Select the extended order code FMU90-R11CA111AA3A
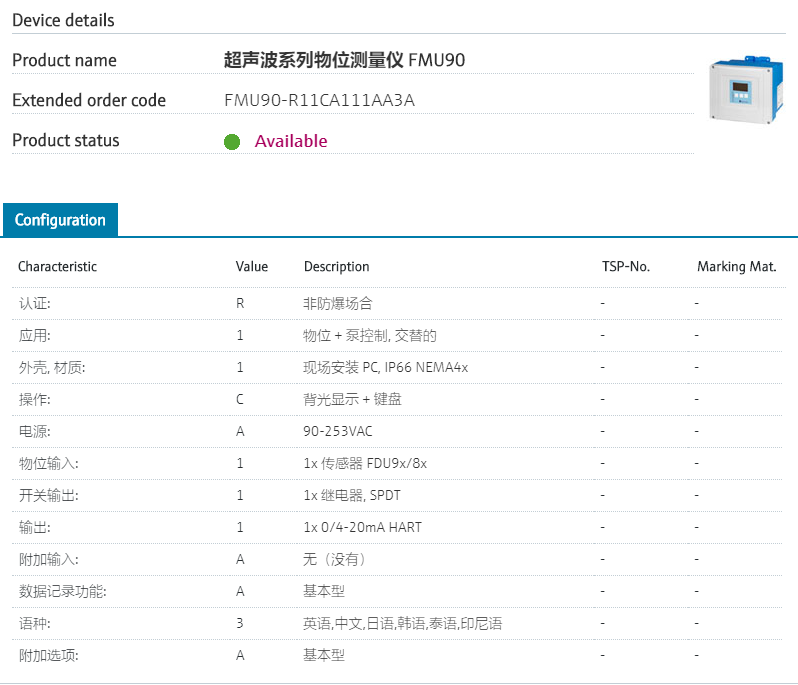798x685 pixels. pos(319,101)
